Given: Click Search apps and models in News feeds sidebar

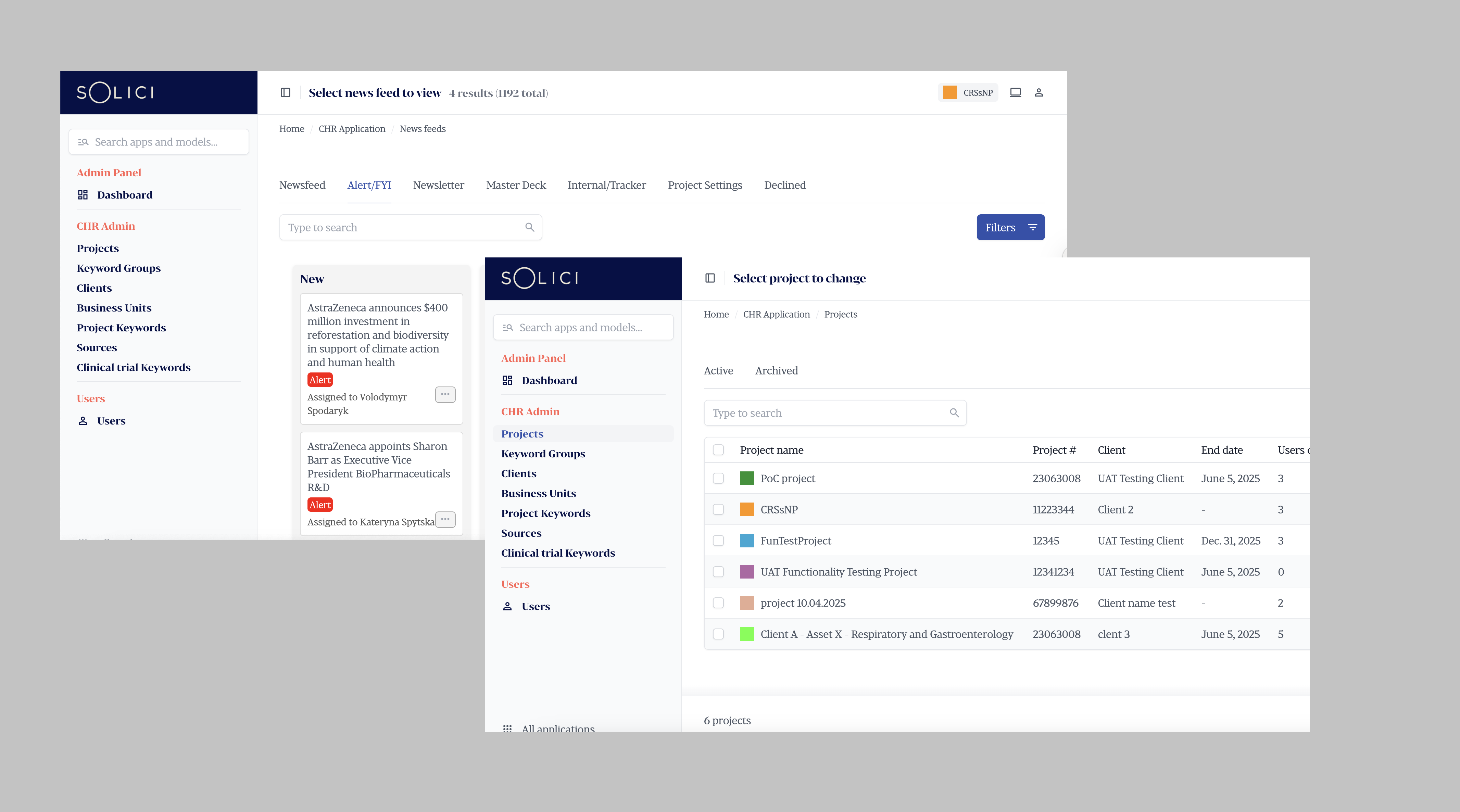Looking at the screenshot, I should [x=159, y=142].
